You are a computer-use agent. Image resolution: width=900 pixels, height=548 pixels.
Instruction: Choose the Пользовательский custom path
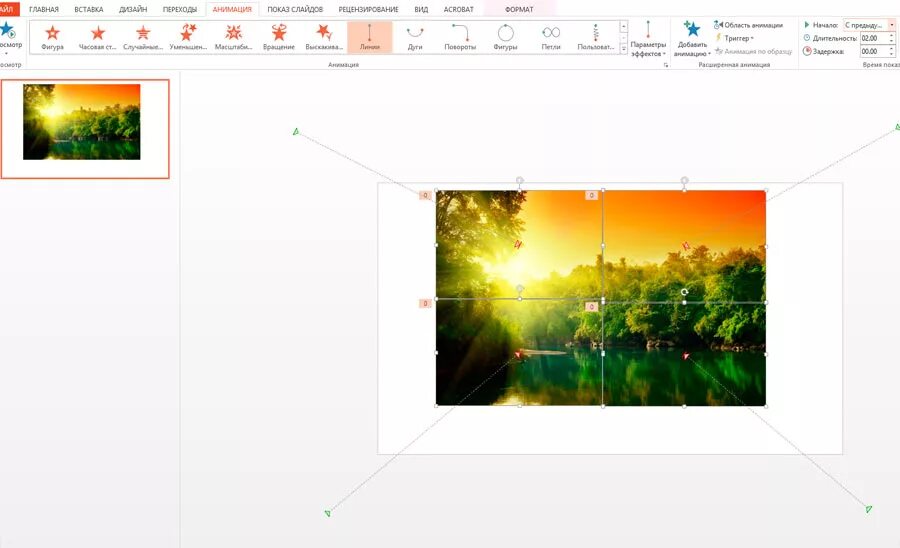pos(596,37)
